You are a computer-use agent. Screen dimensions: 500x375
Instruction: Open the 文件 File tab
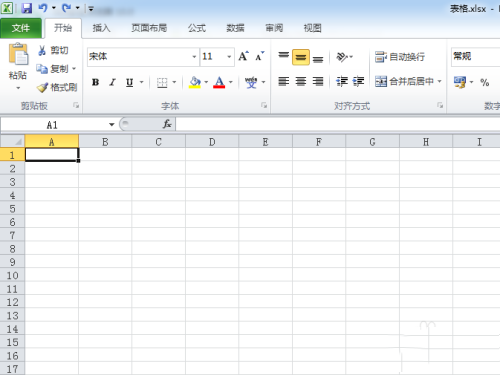point(21,28)
